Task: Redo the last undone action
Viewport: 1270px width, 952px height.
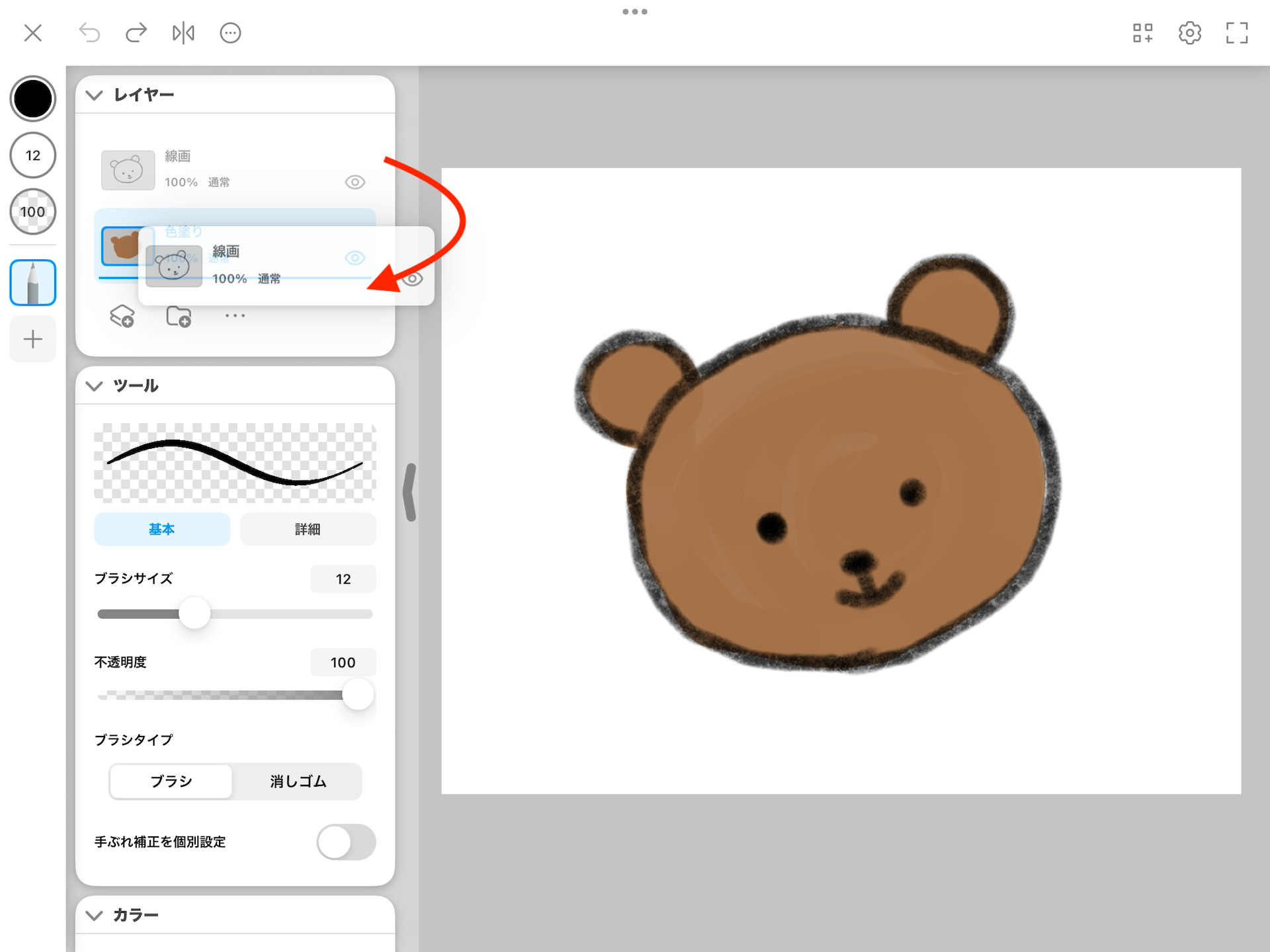Action: 136,32
